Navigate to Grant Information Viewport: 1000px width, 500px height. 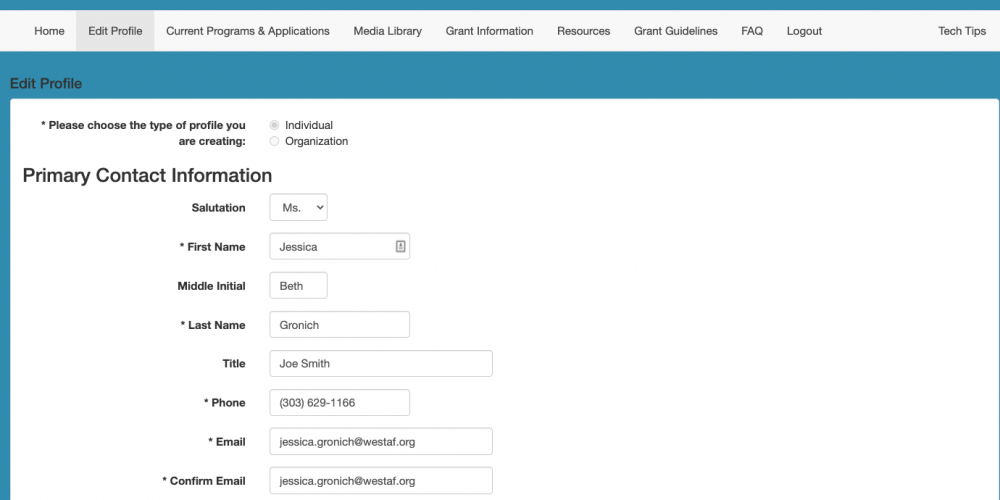[489, 31]
